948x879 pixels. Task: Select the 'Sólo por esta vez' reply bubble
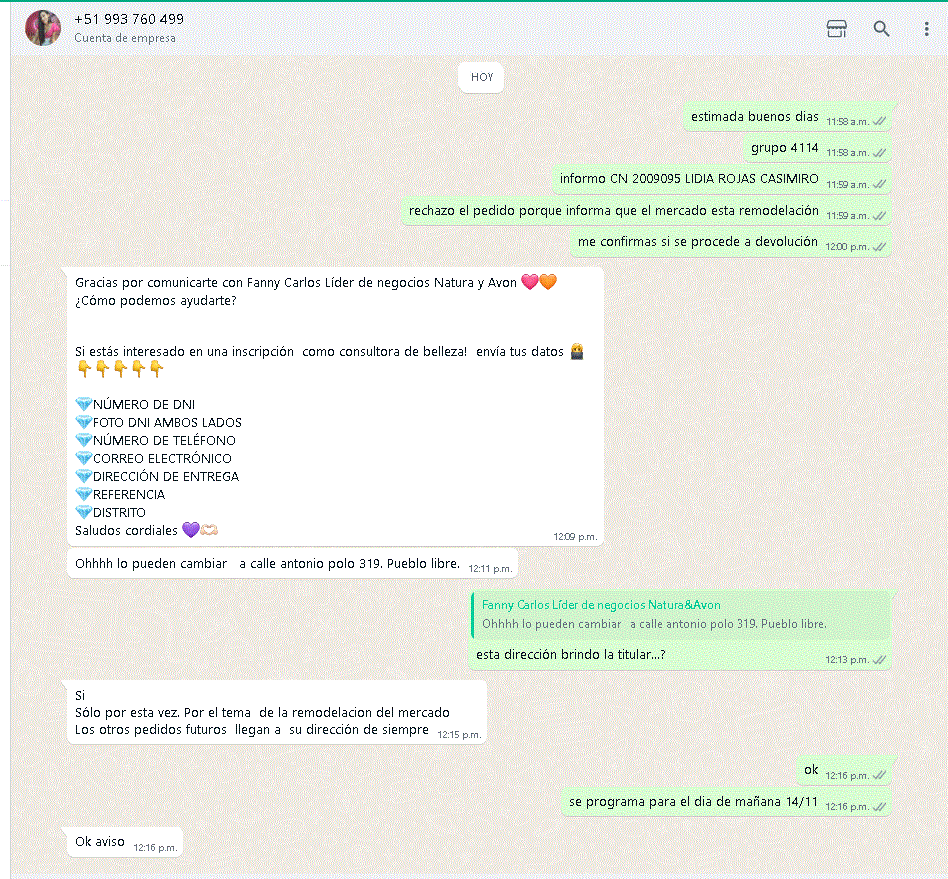(x=277, y=712)
